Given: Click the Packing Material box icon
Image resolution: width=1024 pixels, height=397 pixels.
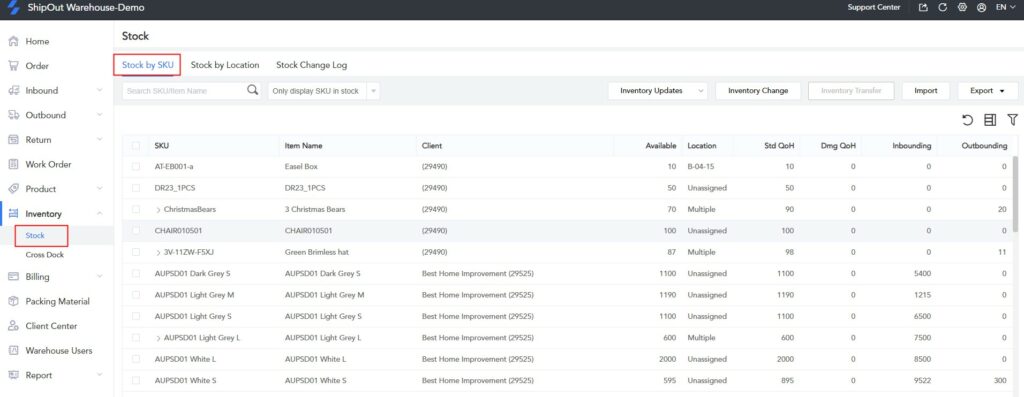Looking at the screenshot, I should click(13, 302).
